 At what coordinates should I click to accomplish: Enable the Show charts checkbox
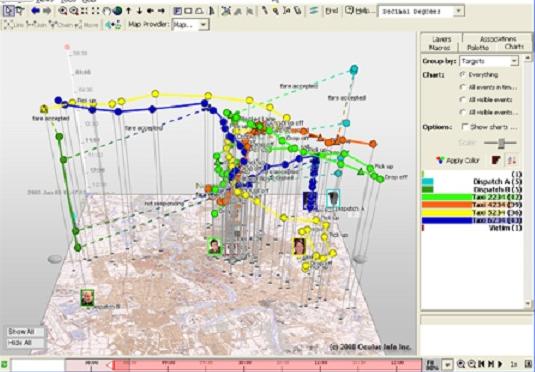coord(465,127)
